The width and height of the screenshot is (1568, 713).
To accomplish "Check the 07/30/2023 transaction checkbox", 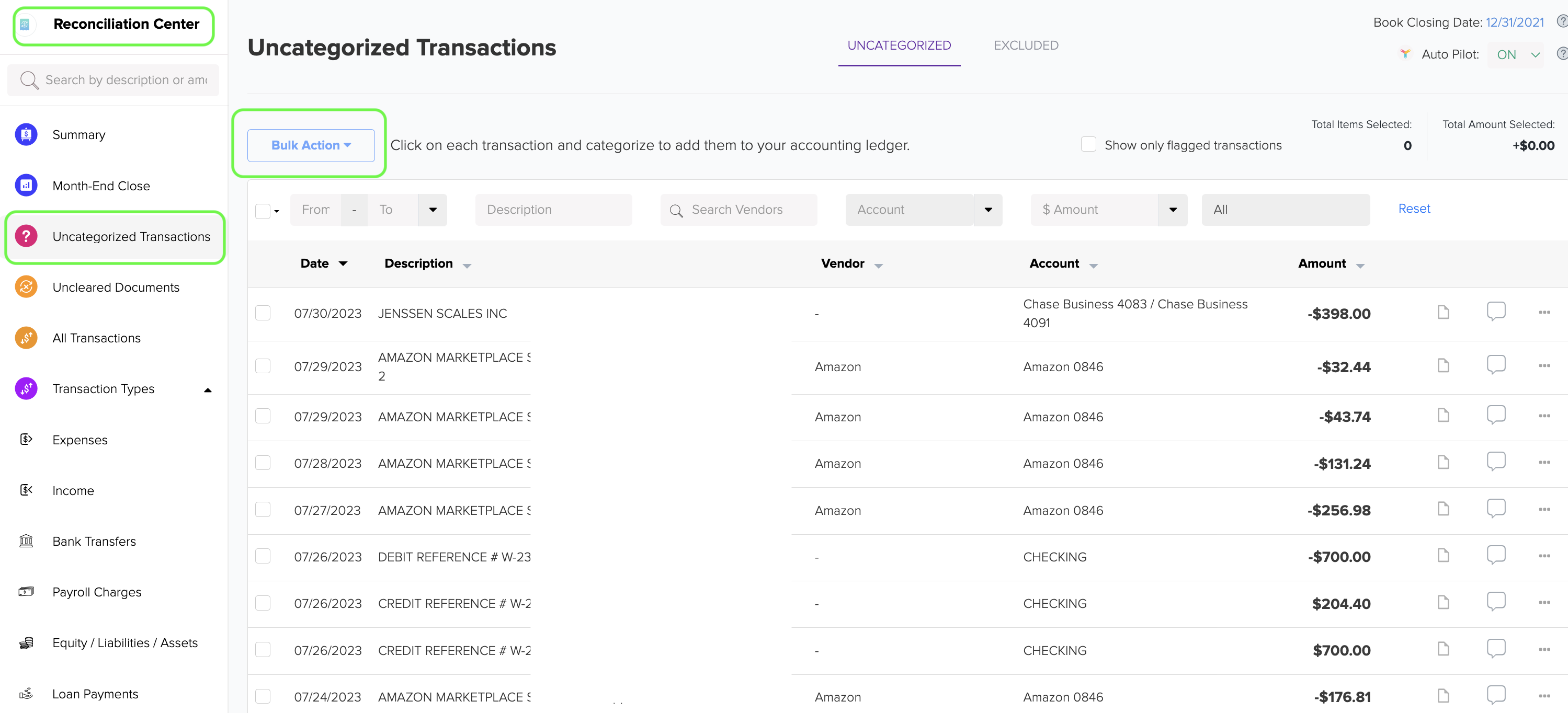I will click(263, 313).
